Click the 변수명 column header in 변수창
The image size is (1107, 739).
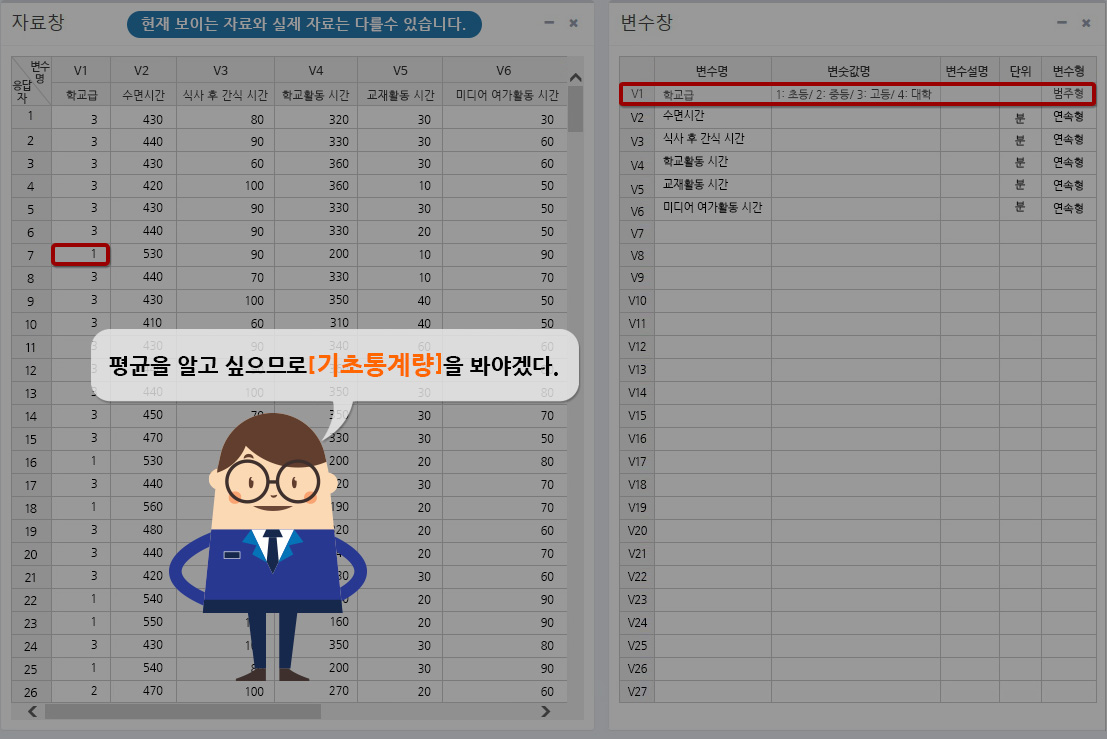[712, 71]
